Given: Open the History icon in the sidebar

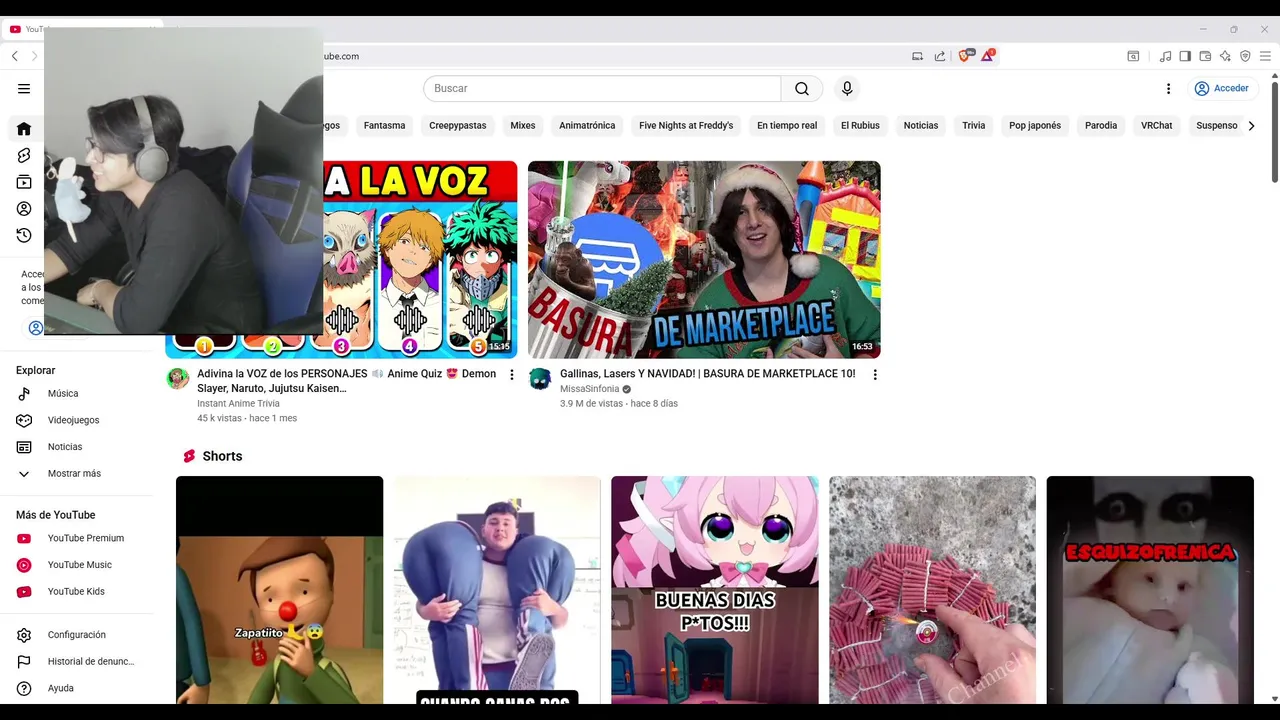Looking at the screenshot, I should coord(24,236).
